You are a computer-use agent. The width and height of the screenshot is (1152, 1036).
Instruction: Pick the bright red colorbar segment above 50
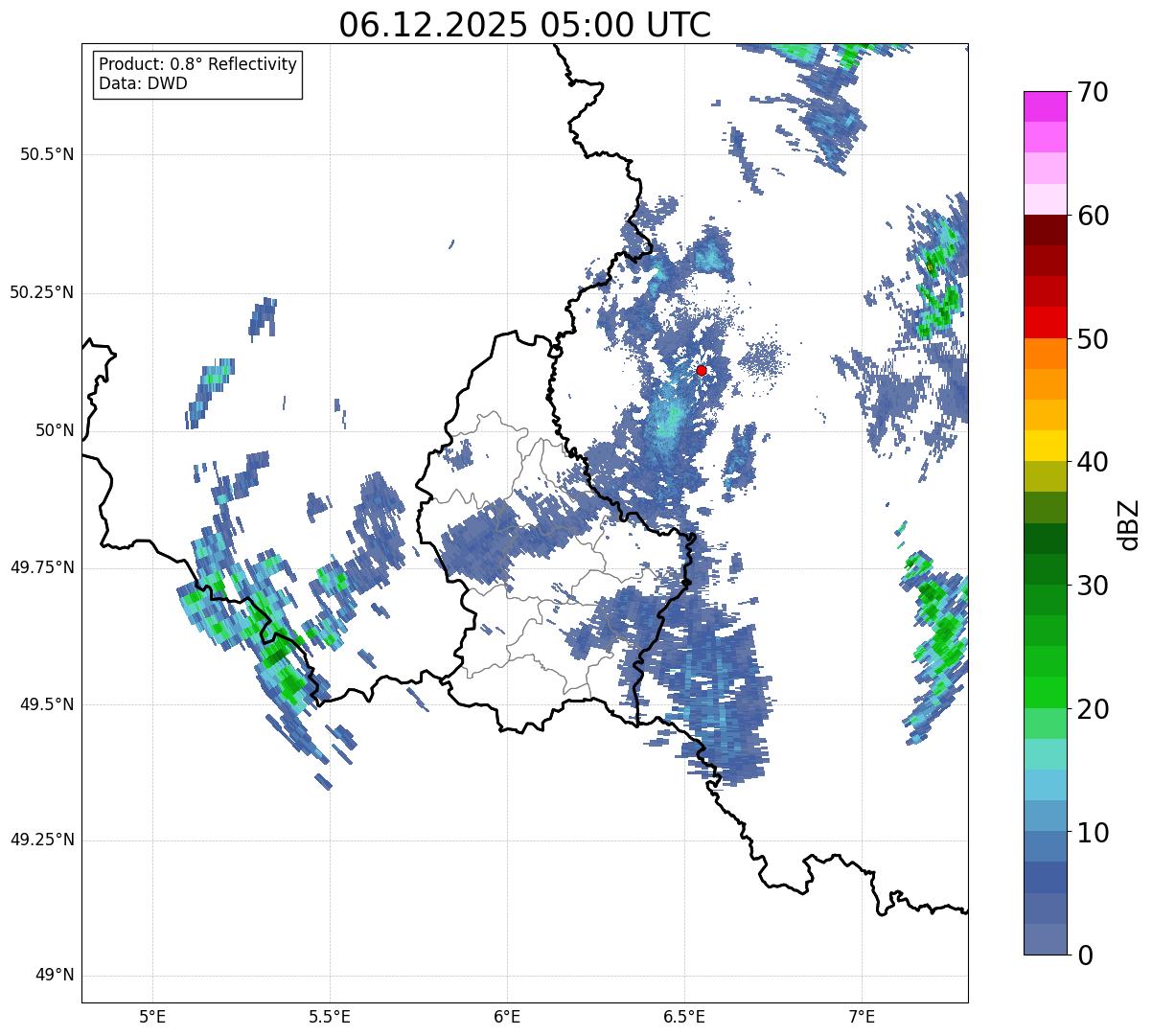tap(1045, 322)
